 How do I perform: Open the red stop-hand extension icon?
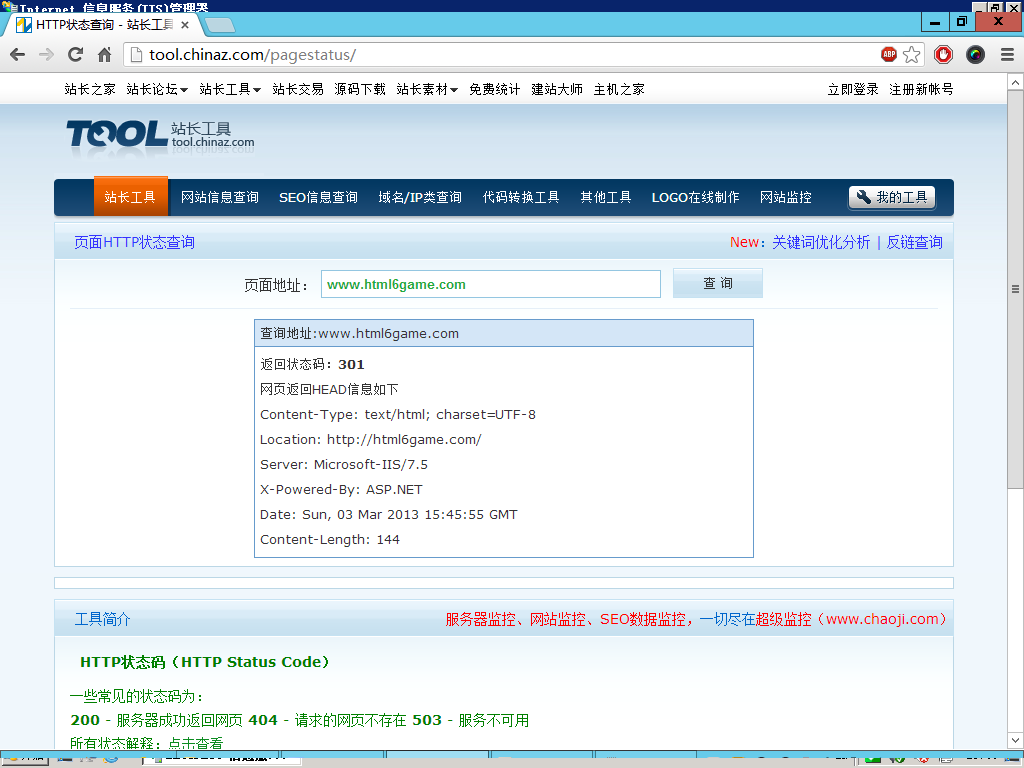point(943,55)
